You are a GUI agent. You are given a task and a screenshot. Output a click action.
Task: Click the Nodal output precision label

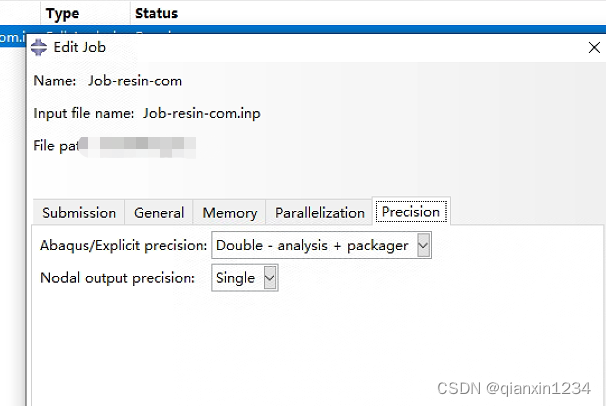[x=117, y=278]
